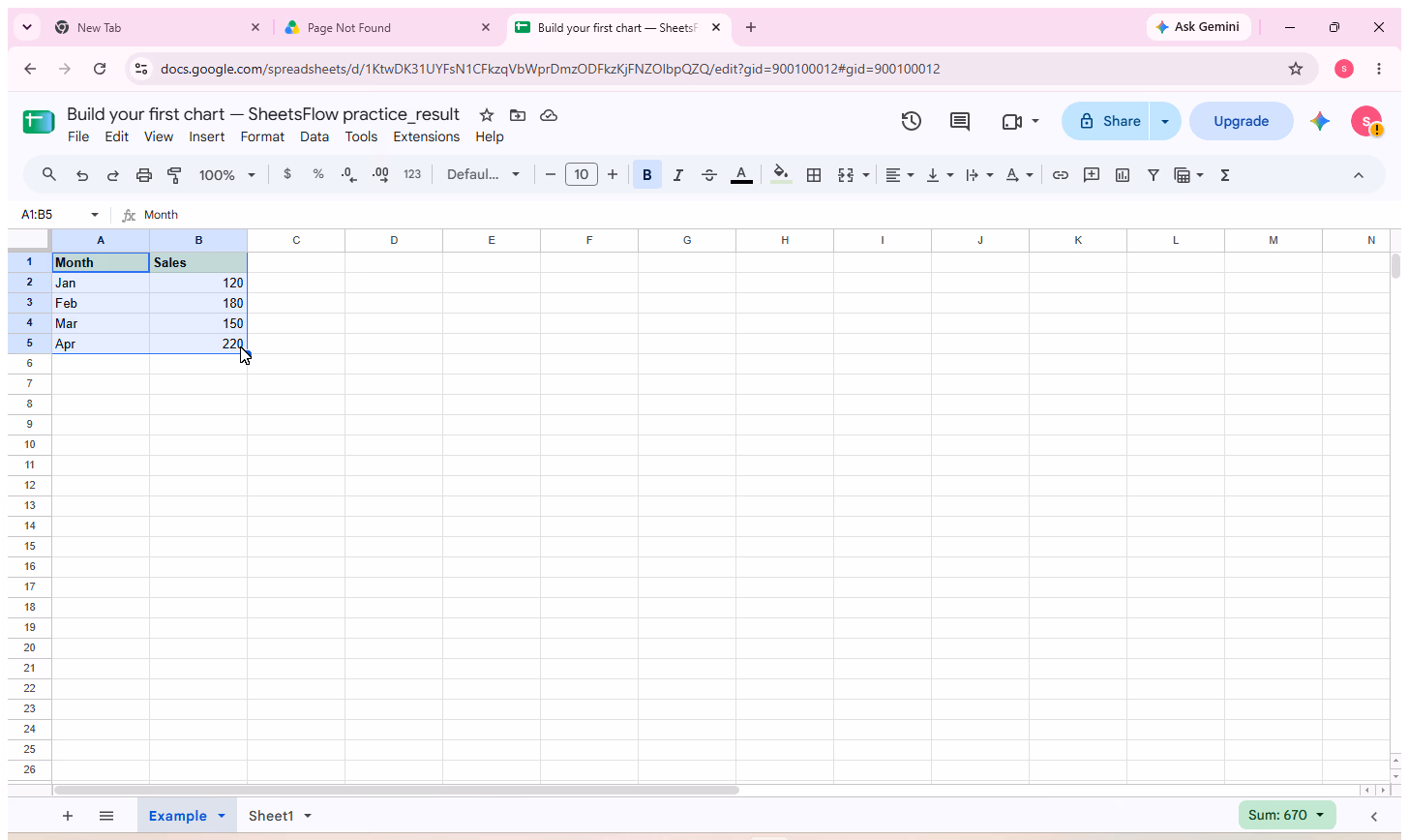
Task: Redo action using toolbar arrow
Action: [x=113, y=175]
